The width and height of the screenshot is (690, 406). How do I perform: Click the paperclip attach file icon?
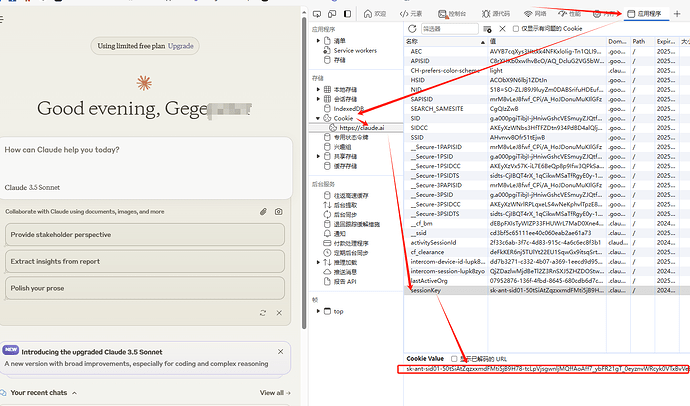[x=263, y=212]
